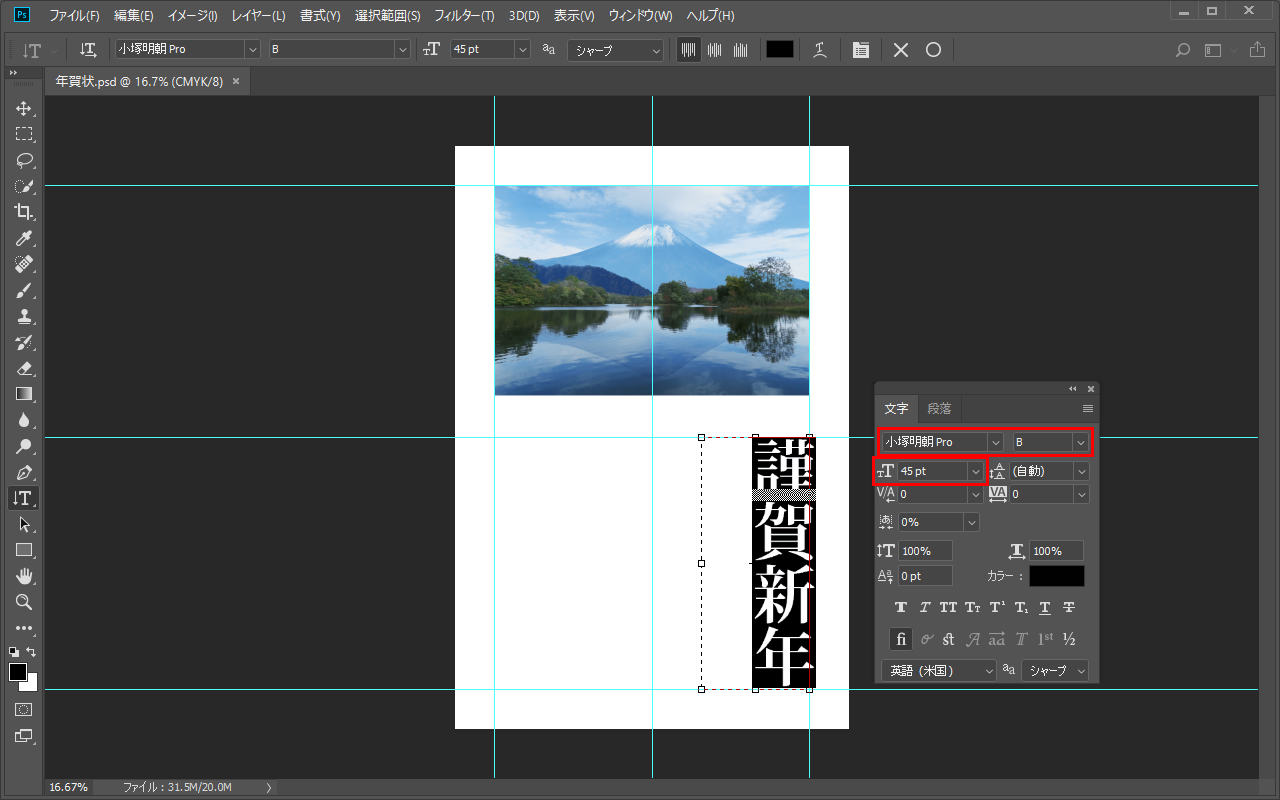
Task: Open font size 45 pt dropdown in Character panel
Action: [x=975, y=470]
